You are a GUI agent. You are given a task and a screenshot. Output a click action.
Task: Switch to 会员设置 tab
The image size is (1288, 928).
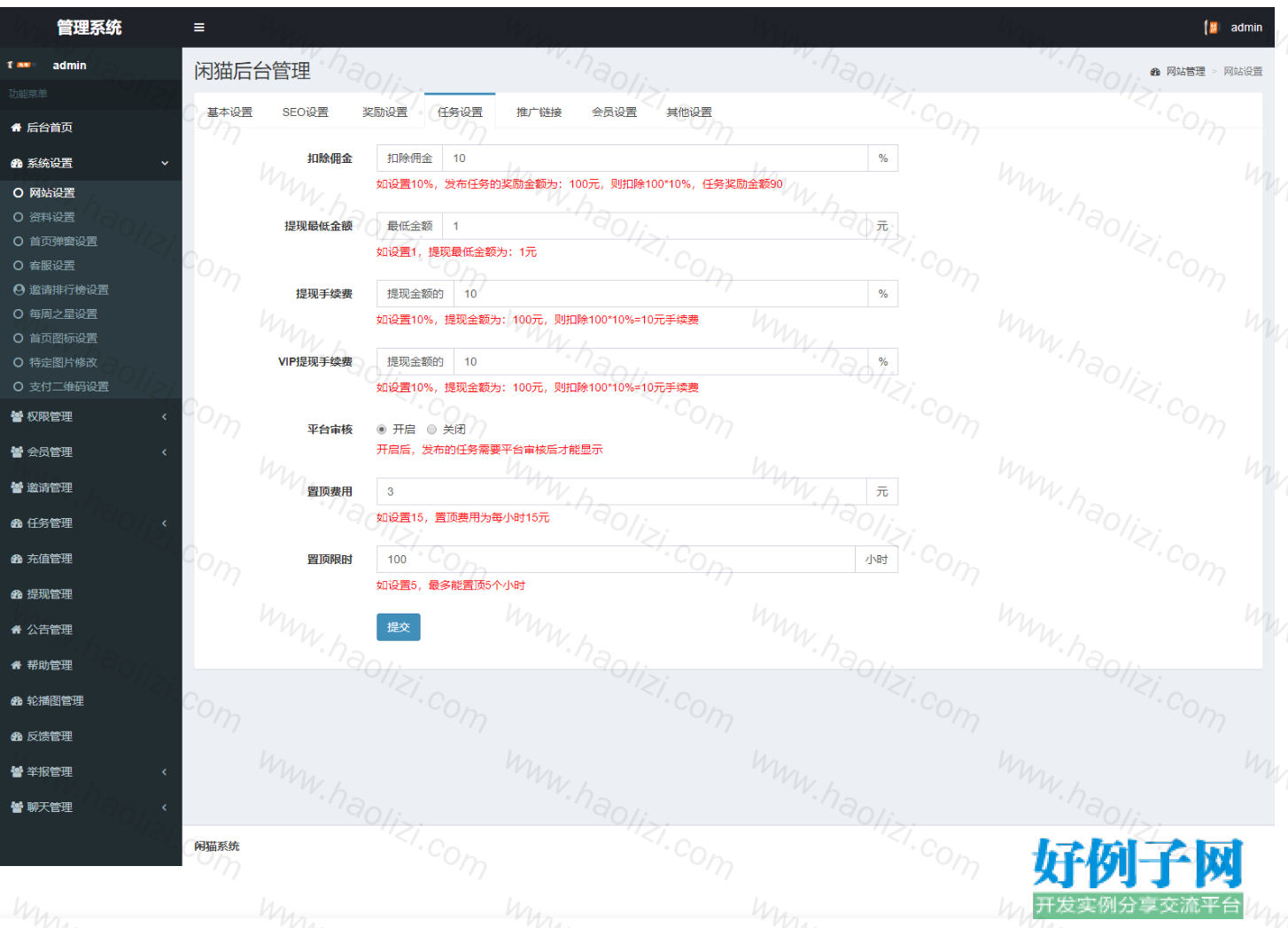(x=614, y=112)
